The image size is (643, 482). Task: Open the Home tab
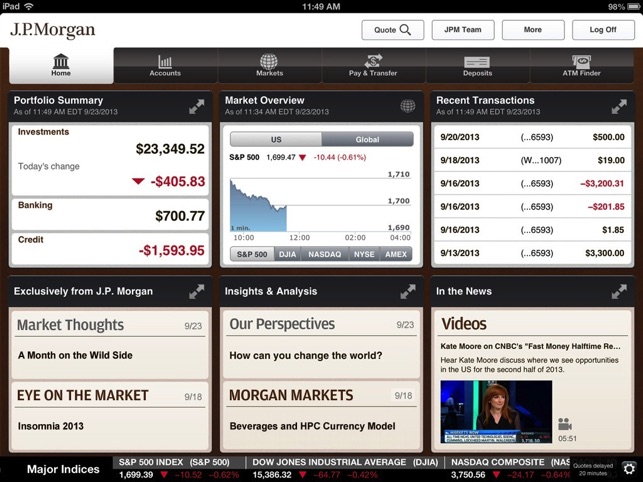(61, 66)
